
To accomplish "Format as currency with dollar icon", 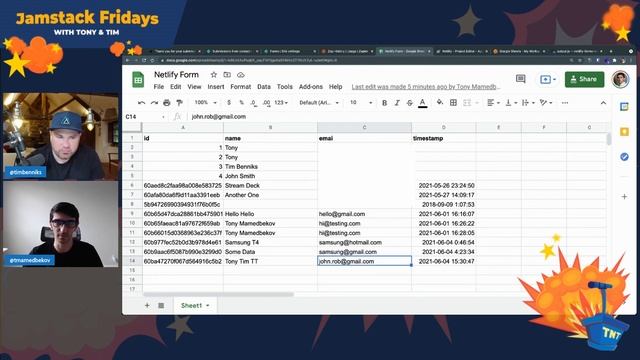I will click(x=229, y=103).
